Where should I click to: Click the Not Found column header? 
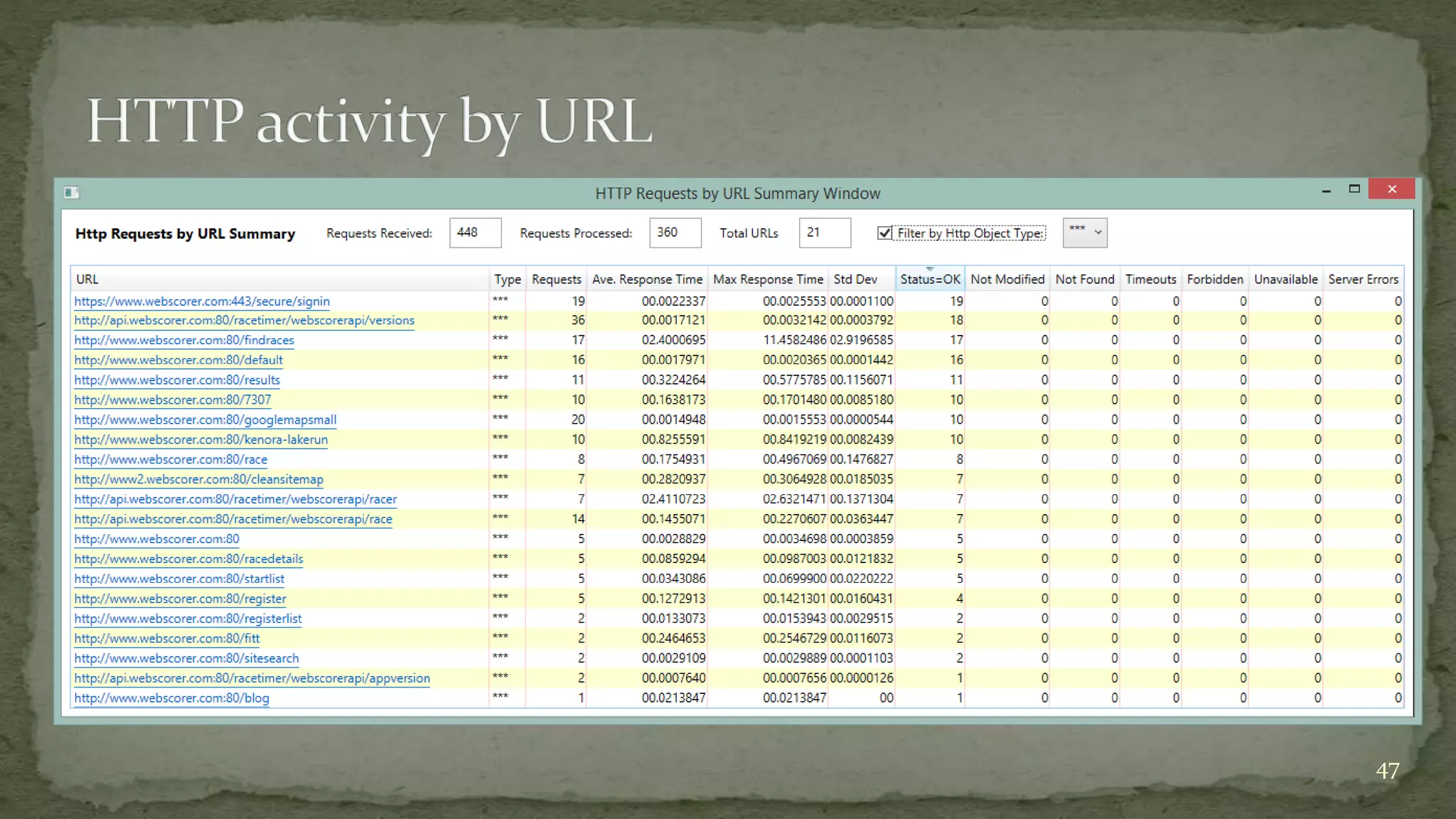click(1084, 279)
